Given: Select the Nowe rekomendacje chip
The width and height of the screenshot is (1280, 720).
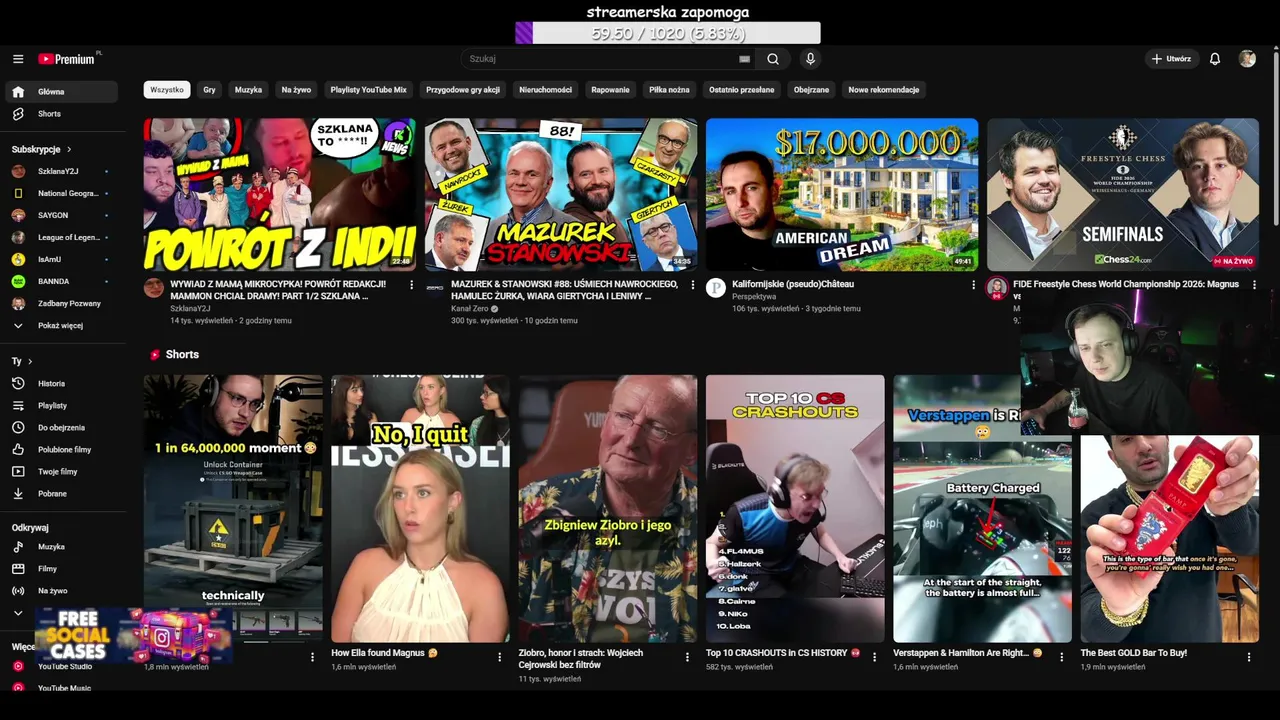Looking at the screenshot, I should [x=884, y=90].
